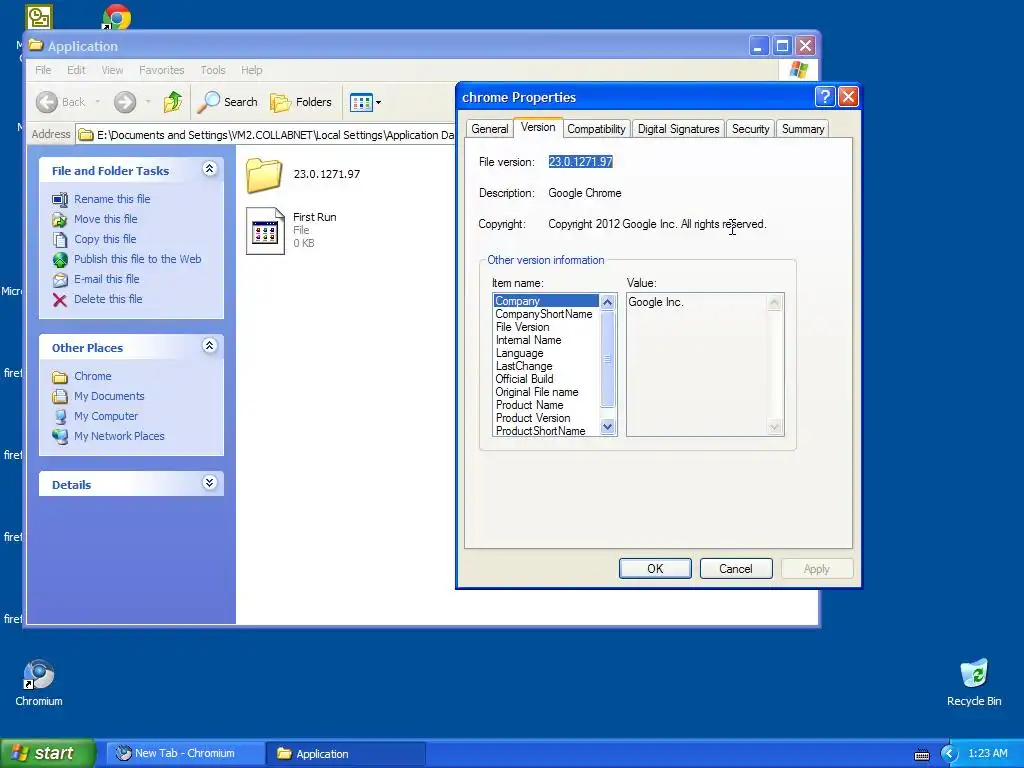Screen dimensions: 1024x768
Task: Click the Explorer address bar path field
Action: coord(266,135)
